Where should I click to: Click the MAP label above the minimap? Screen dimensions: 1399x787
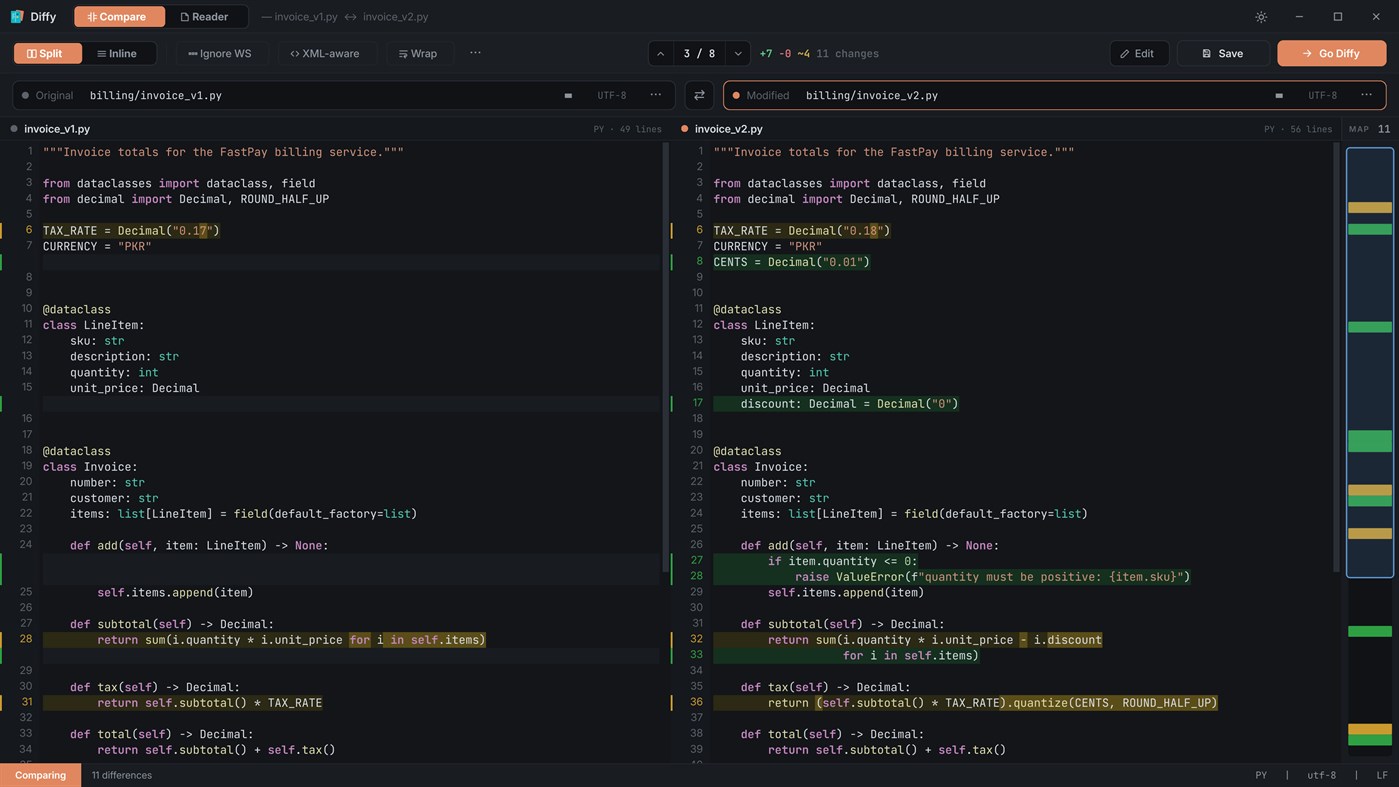pyautogui.click(x=1359, y=128)
